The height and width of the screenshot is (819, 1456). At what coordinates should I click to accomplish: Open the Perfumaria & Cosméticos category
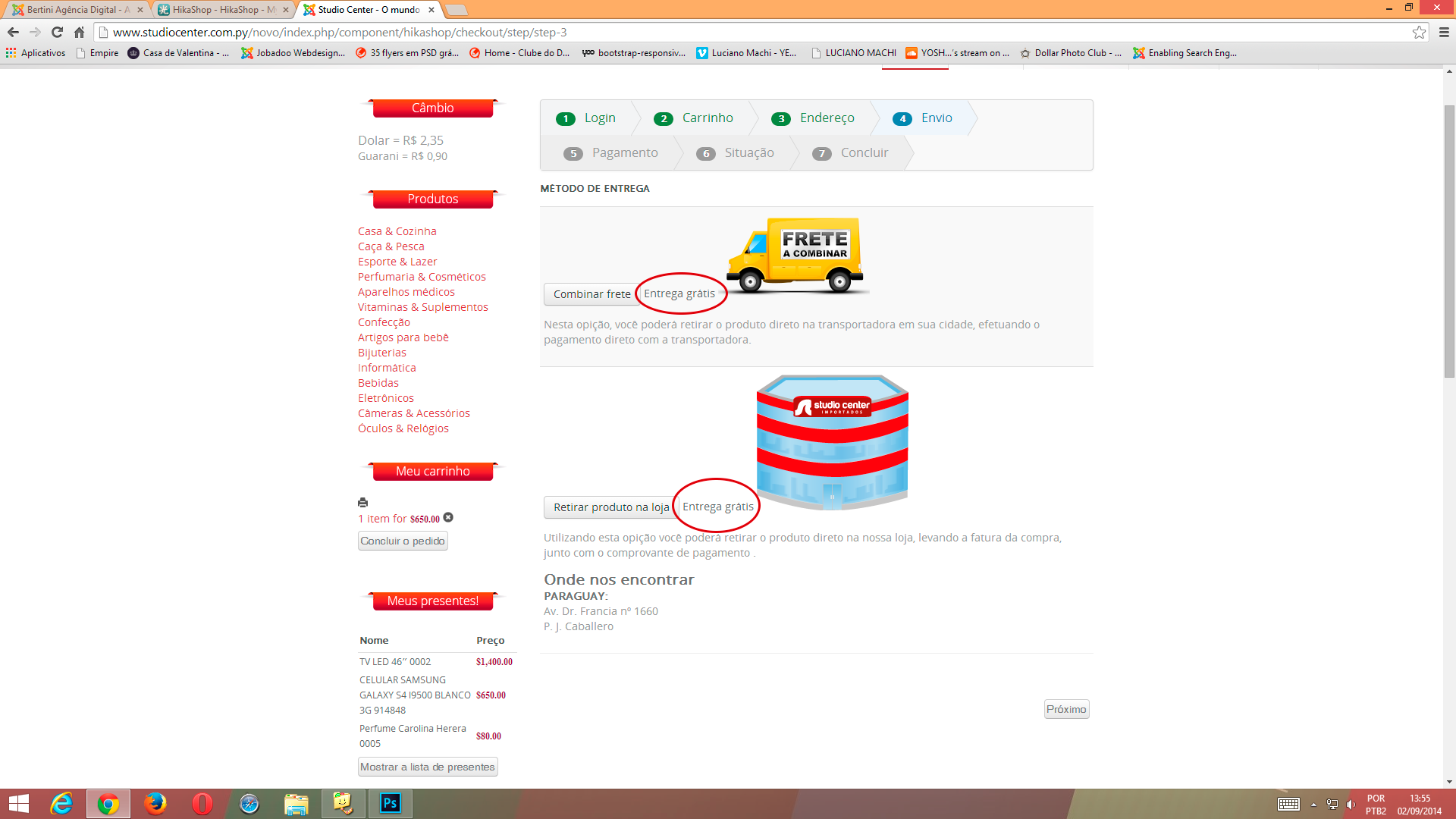tap(422, 277)
